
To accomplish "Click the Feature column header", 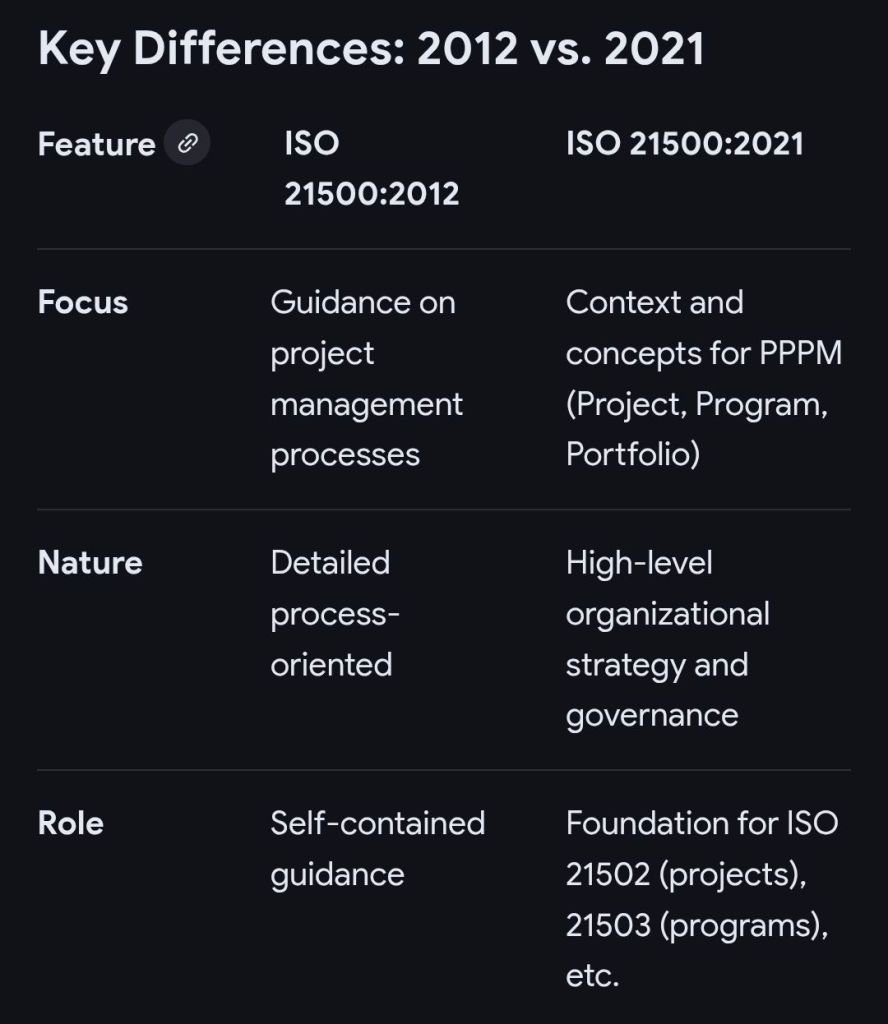I will coord(96,144).
